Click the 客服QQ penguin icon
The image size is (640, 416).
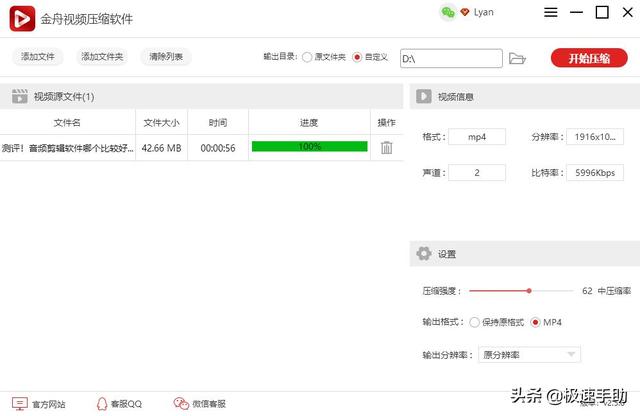[x=102, y=404]
